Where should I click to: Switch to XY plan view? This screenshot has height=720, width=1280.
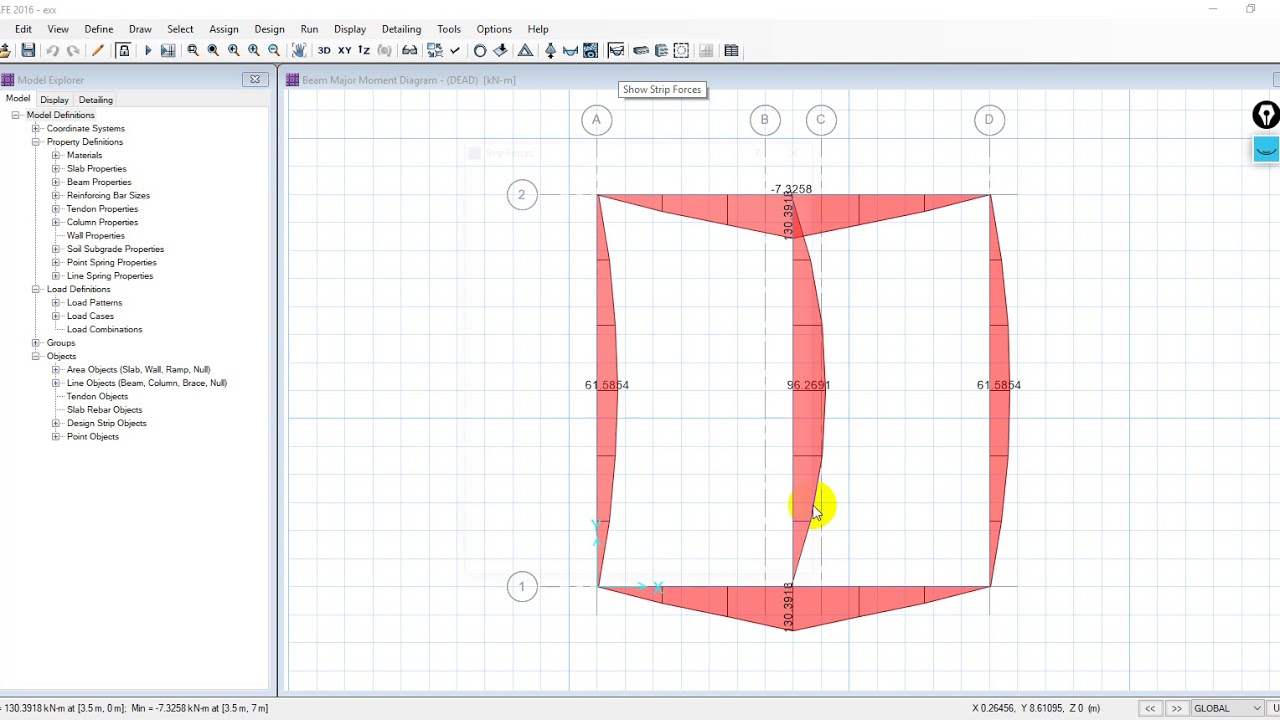pyautogui.click(x=344, y=51)
